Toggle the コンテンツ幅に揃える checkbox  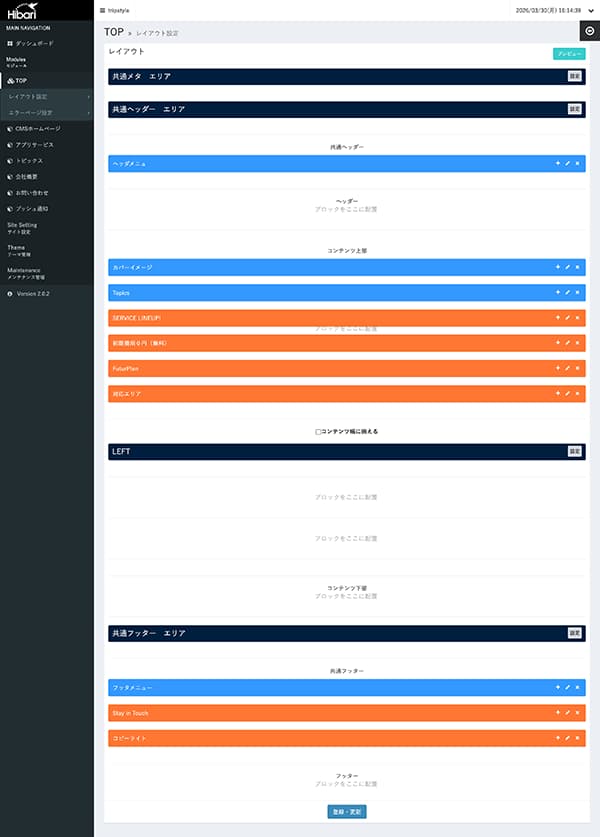(318, 432)
